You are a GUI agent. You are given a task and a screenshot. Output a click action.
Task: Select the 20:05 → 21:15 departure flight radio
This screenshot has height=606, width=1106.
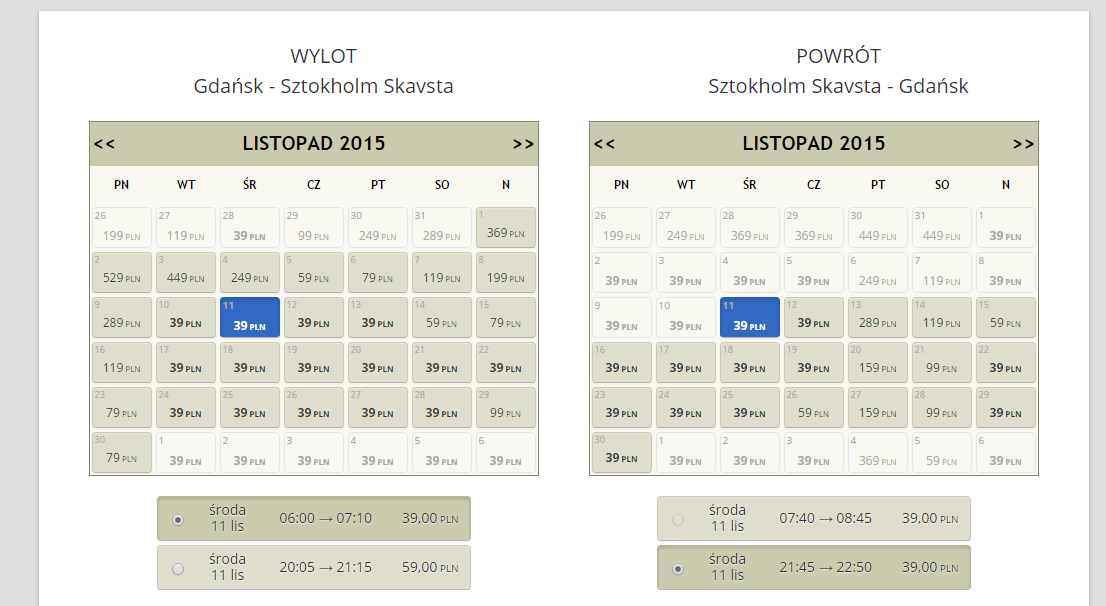click(x=178, y=569)
